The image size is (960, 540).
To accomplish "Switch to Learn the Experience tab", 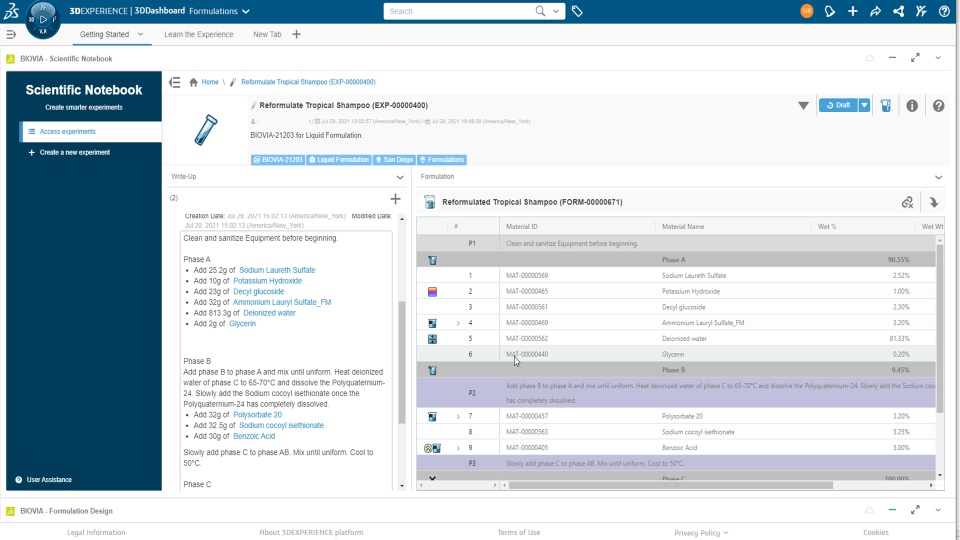I will click(198, 34).
